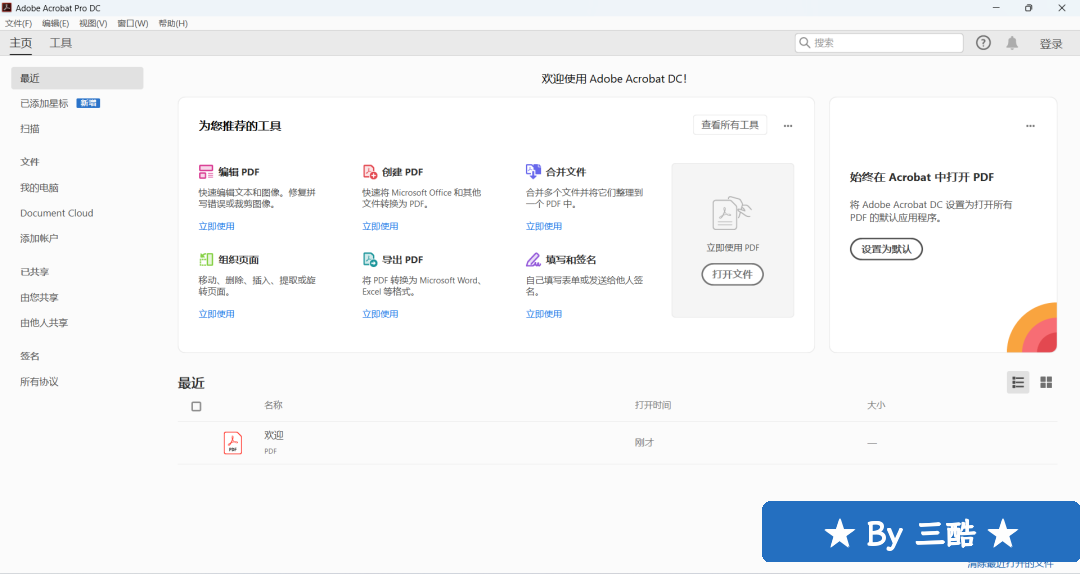Click 立即使用 link under 编辑 PDF

pyautogui.click(x=216, y=226)
